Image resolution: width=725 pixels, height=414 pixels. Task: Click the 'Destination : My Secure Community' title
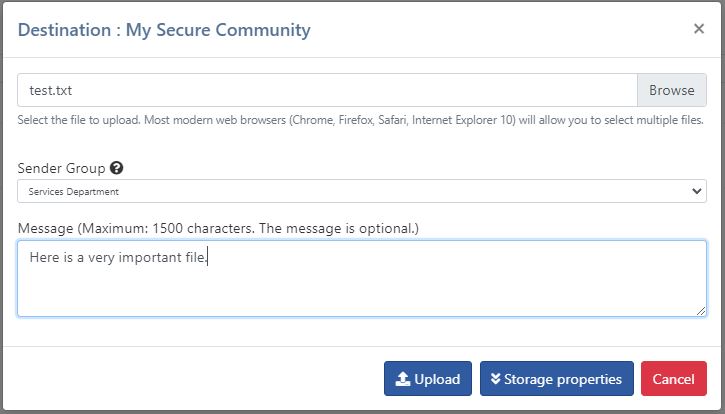click(164, 30)
